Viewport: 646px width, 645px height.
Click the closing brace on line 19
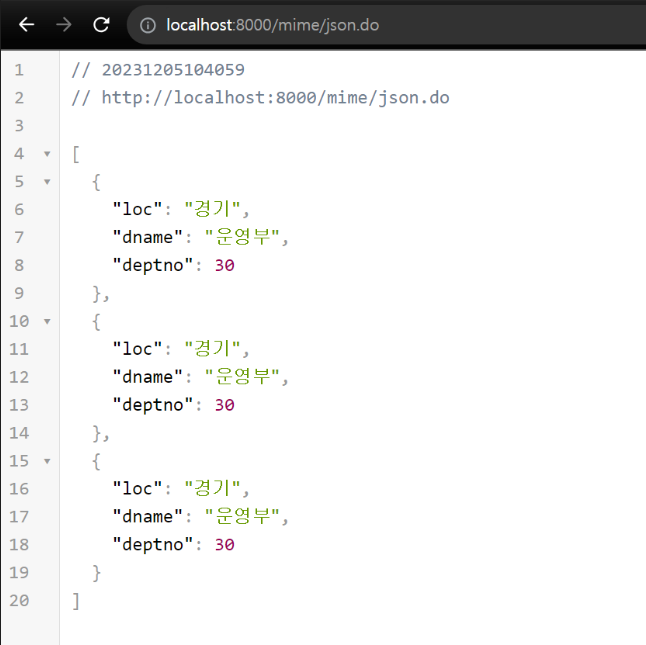(x=96, y=573)
